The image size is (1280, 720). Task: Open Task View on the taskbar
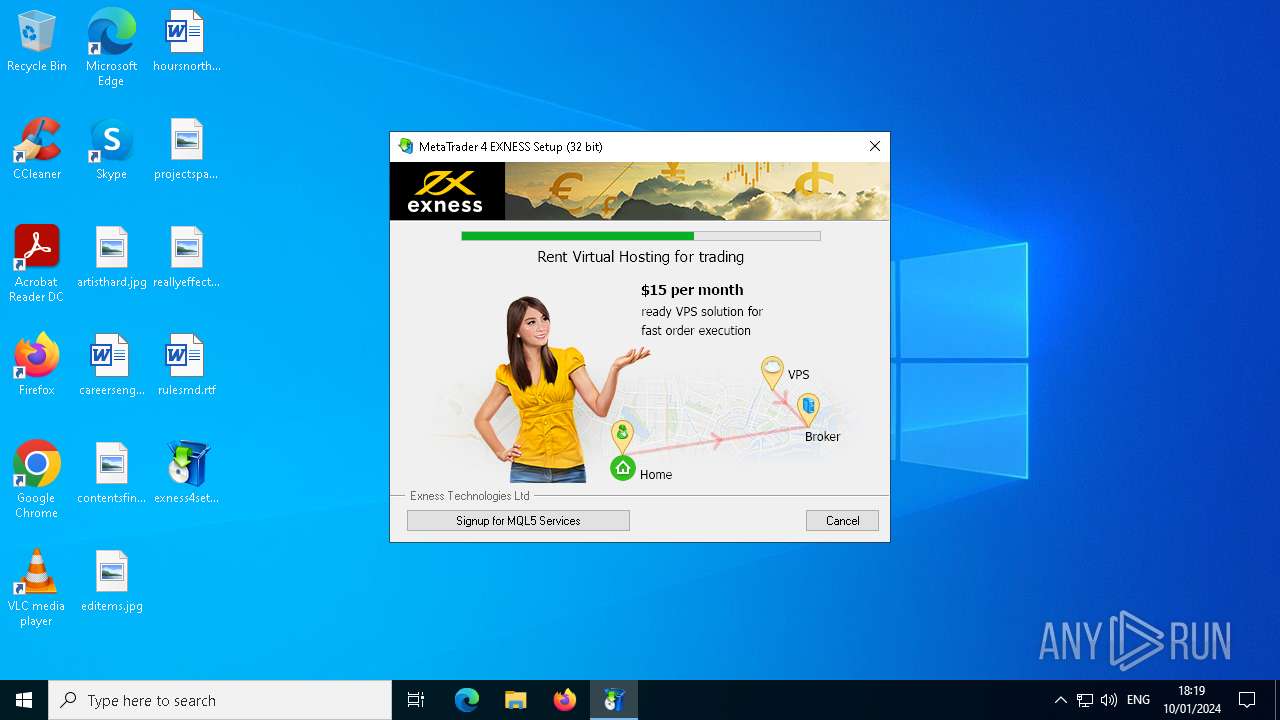click(416, 700)
